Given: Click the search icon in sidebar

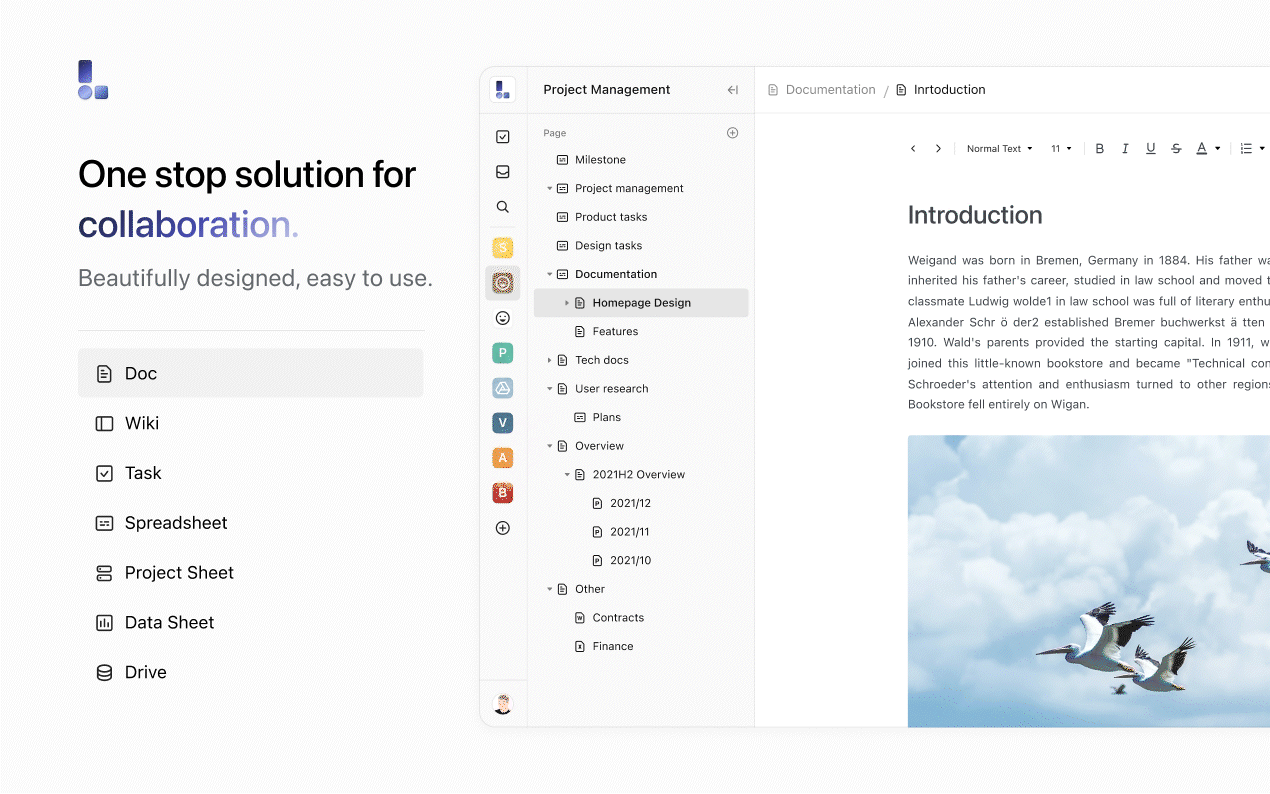Looking at the screenshot, I should coord(503,207).
